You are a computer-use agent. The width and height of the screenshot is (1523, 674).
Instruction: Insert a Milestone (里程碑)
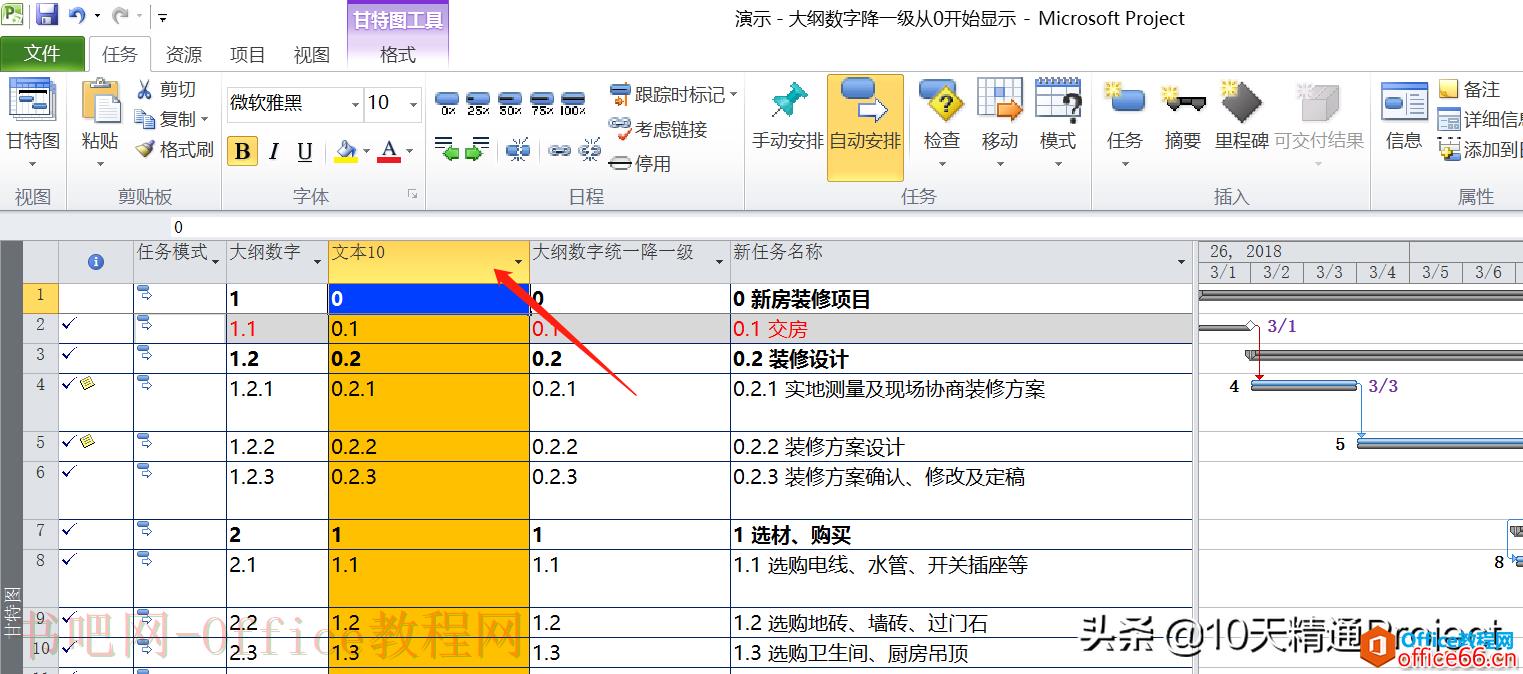point(1241,115)
